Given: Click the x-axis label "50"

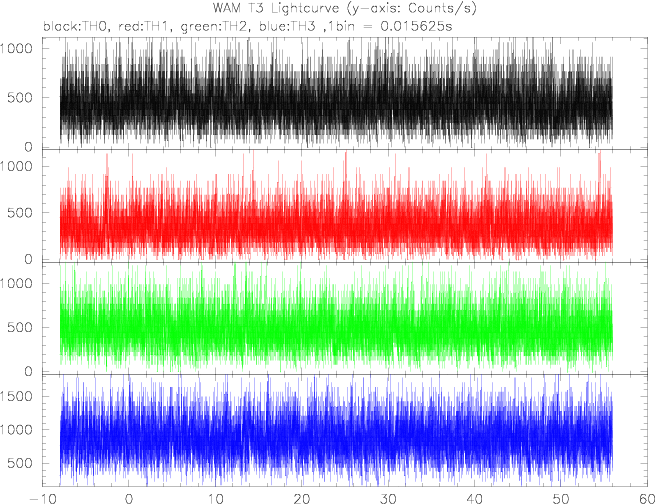Looking at the screenshot, I should tap(561, 499).
